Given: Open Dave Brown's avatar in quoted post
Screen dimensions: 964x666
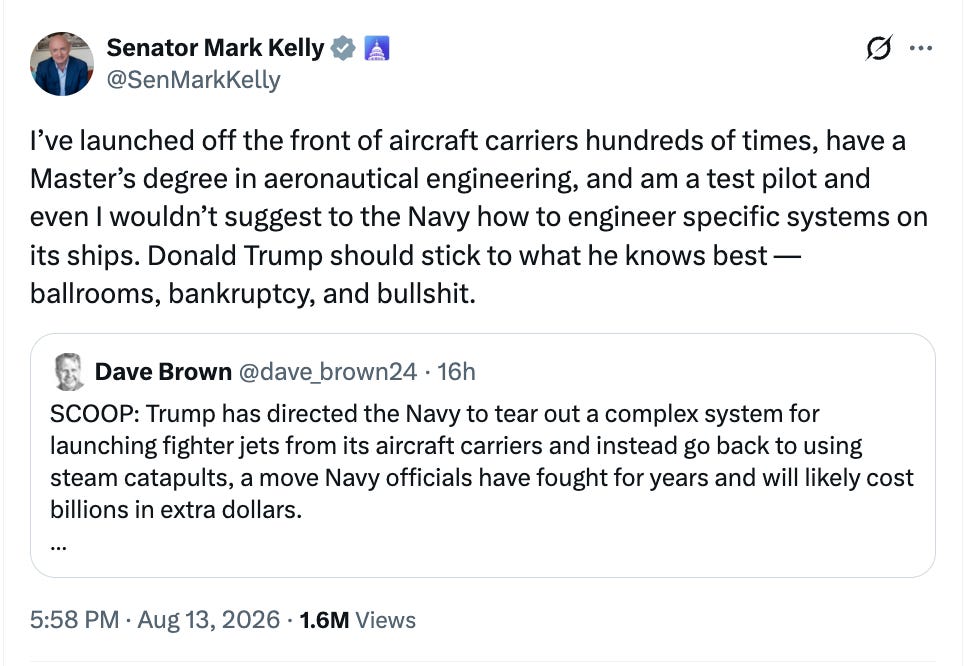Looking at the screenshot, I should [x=69, y=371].
